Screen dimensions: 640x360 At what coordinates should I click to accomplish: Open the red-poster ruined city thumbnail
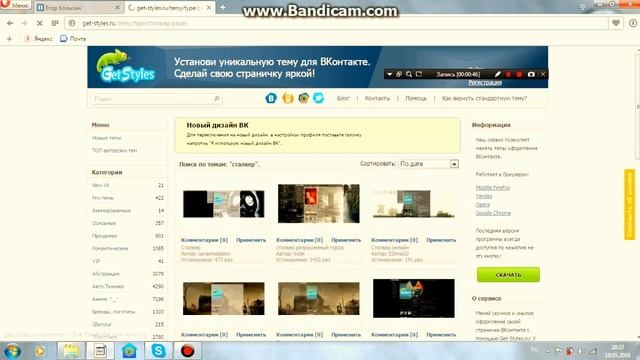pos(319,203)
